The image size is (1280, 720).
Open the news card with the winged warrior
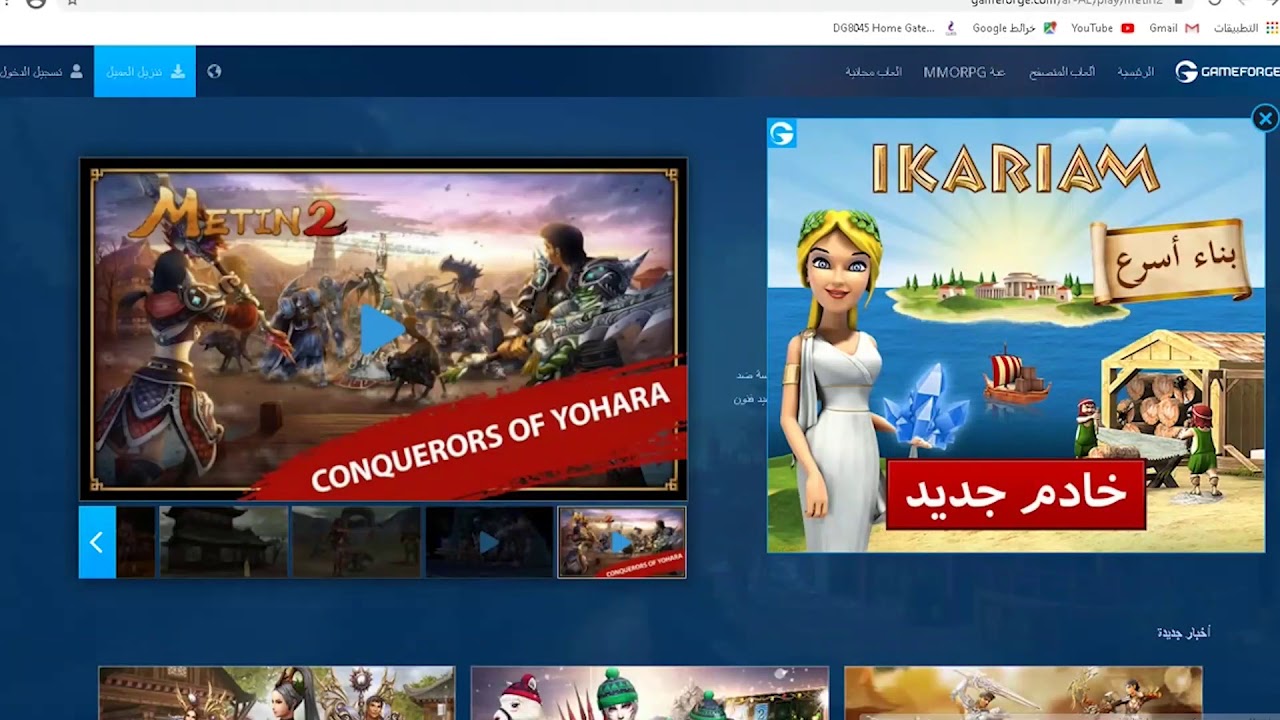1023,693
